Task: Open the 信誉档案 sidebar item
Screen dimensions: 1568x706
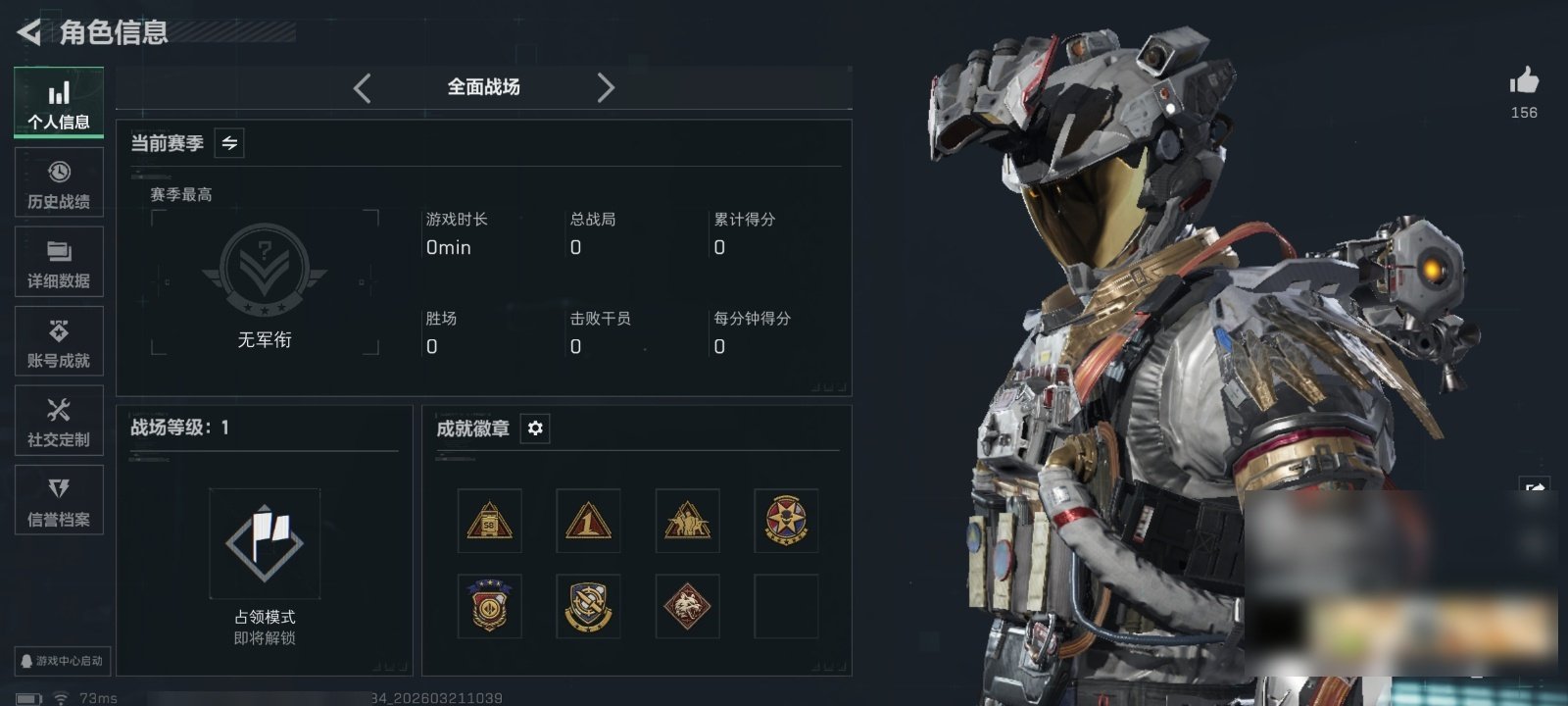Action: [59, 500]
